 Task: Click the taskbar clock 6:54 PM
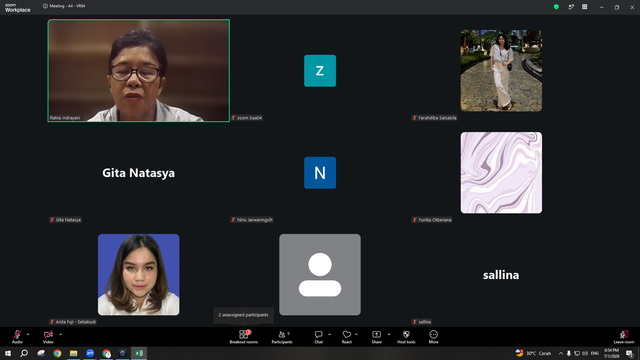pos(611,353)
